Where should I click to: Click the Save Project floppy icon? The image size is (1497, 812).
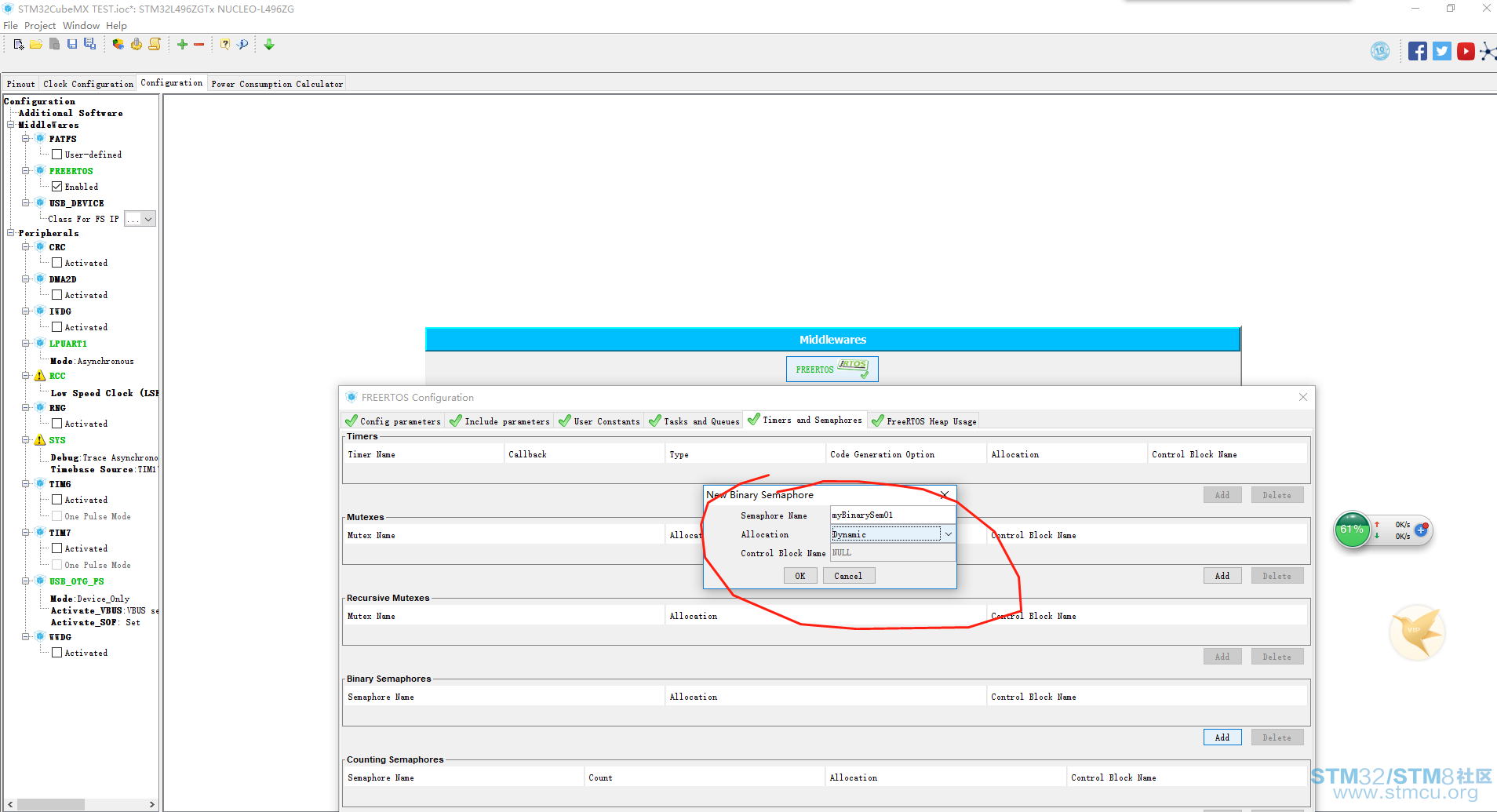point(72,45)
